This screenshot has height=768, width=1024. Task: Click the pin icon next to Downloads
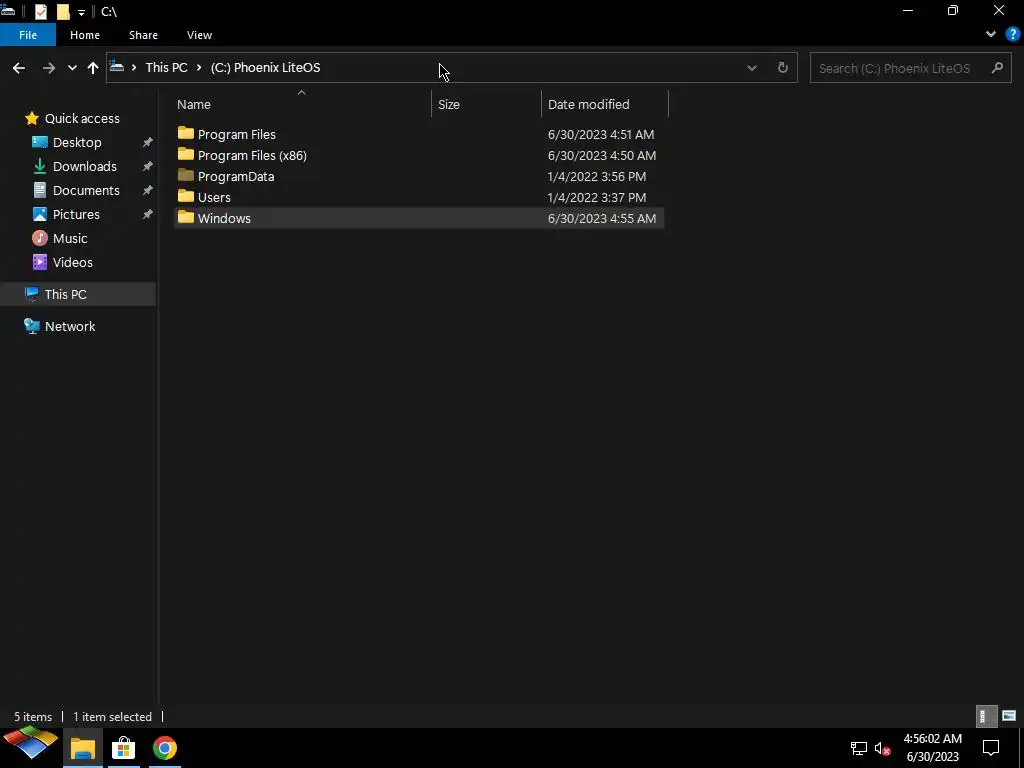pos(148,167)
